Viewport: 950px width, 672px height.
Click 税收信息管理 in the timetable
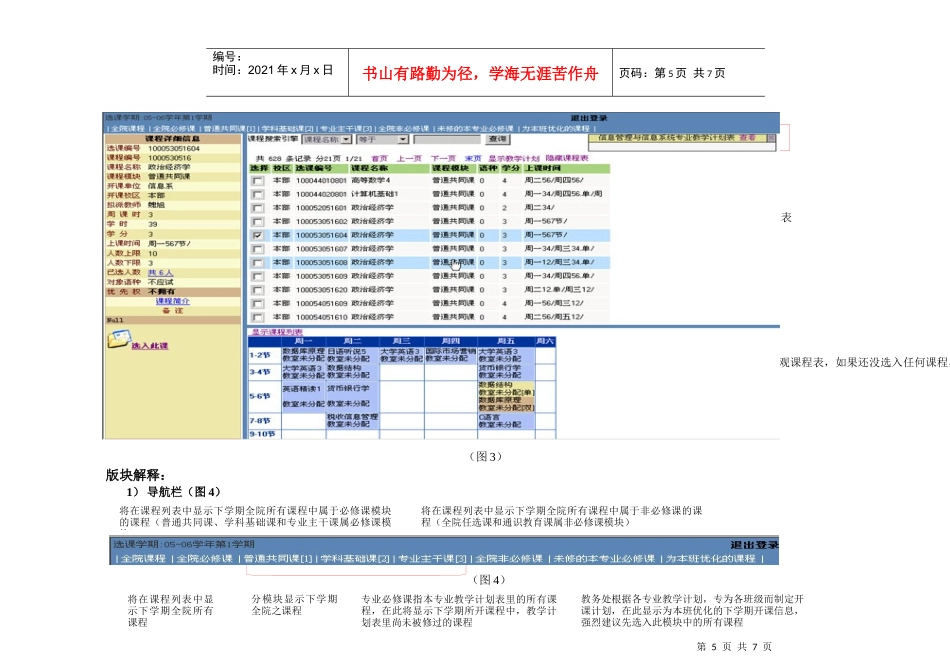352,417
